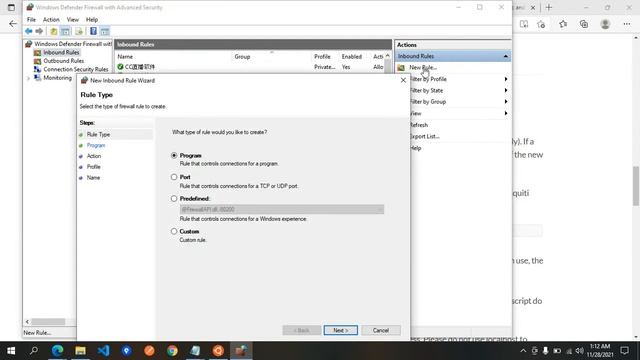640x360 pixels.
Task: Select the Custom rule type radio
Action: click(x=174, y=231)
